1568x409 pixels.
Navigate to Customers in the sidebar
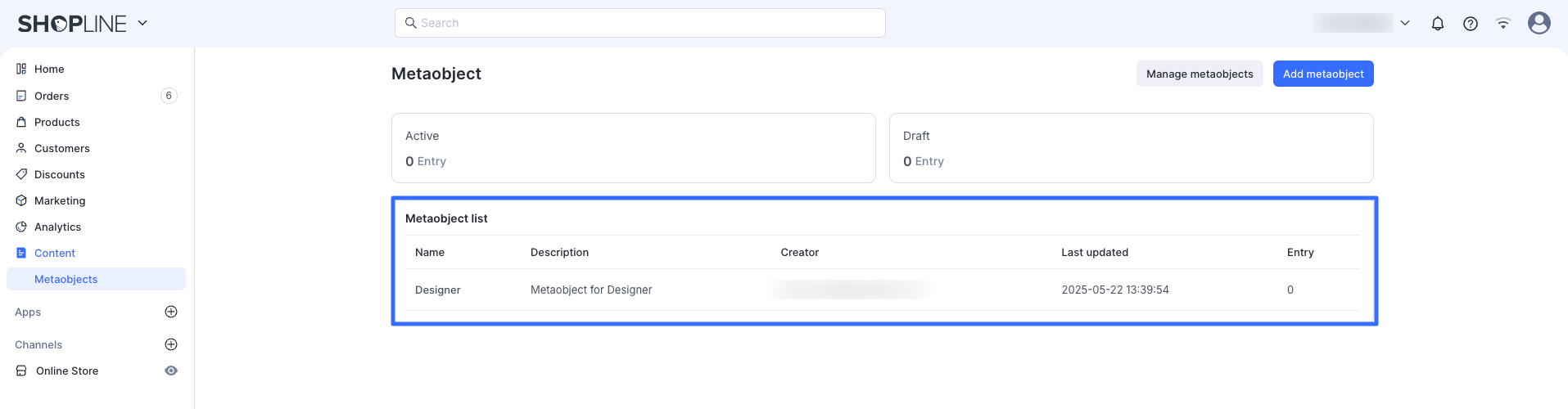61,148
